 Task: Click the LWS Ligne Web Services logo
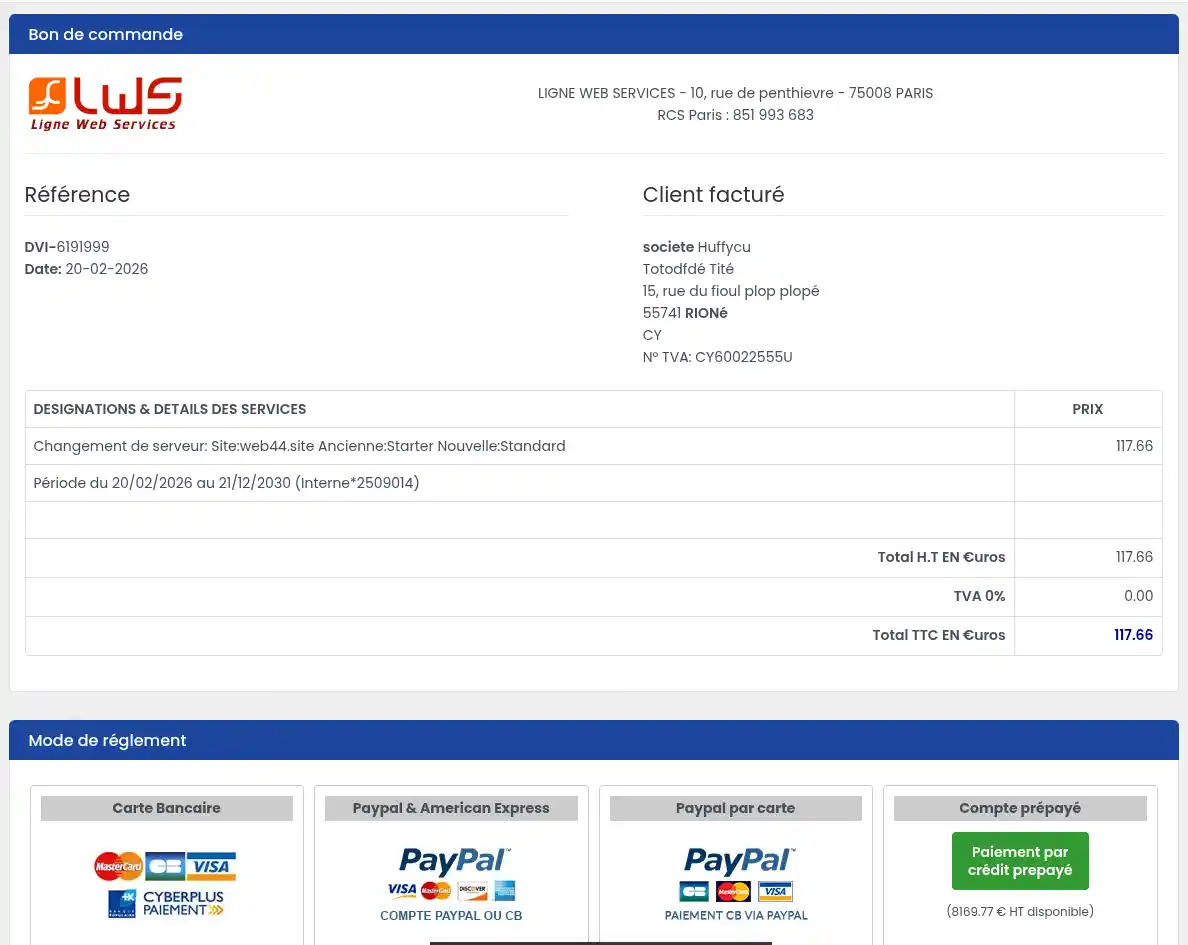105,104
